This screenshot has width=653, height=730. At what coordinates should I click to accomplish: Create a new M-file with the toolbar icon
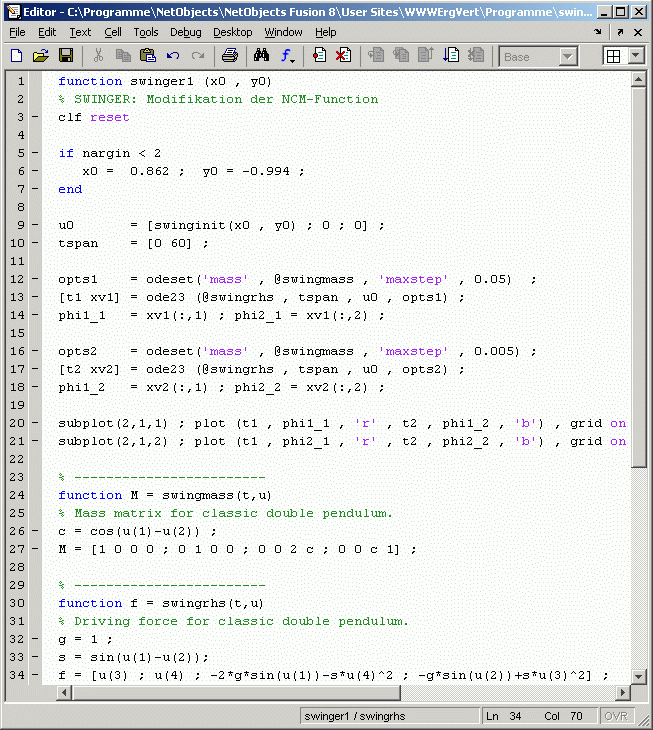pyautogui.click(x=16, y=56)
